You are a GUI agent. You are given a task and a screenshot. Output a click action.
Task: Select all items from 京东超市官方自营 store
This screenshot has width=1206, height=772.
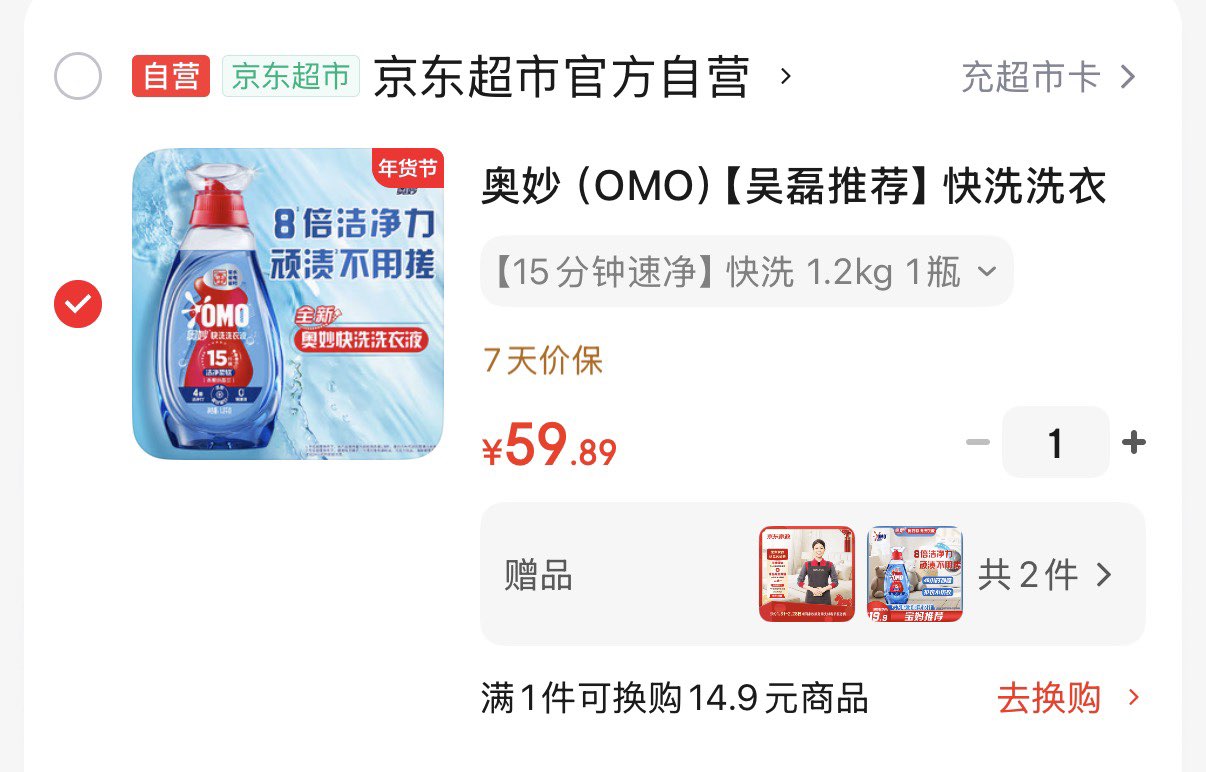click(x=78, y=76)
